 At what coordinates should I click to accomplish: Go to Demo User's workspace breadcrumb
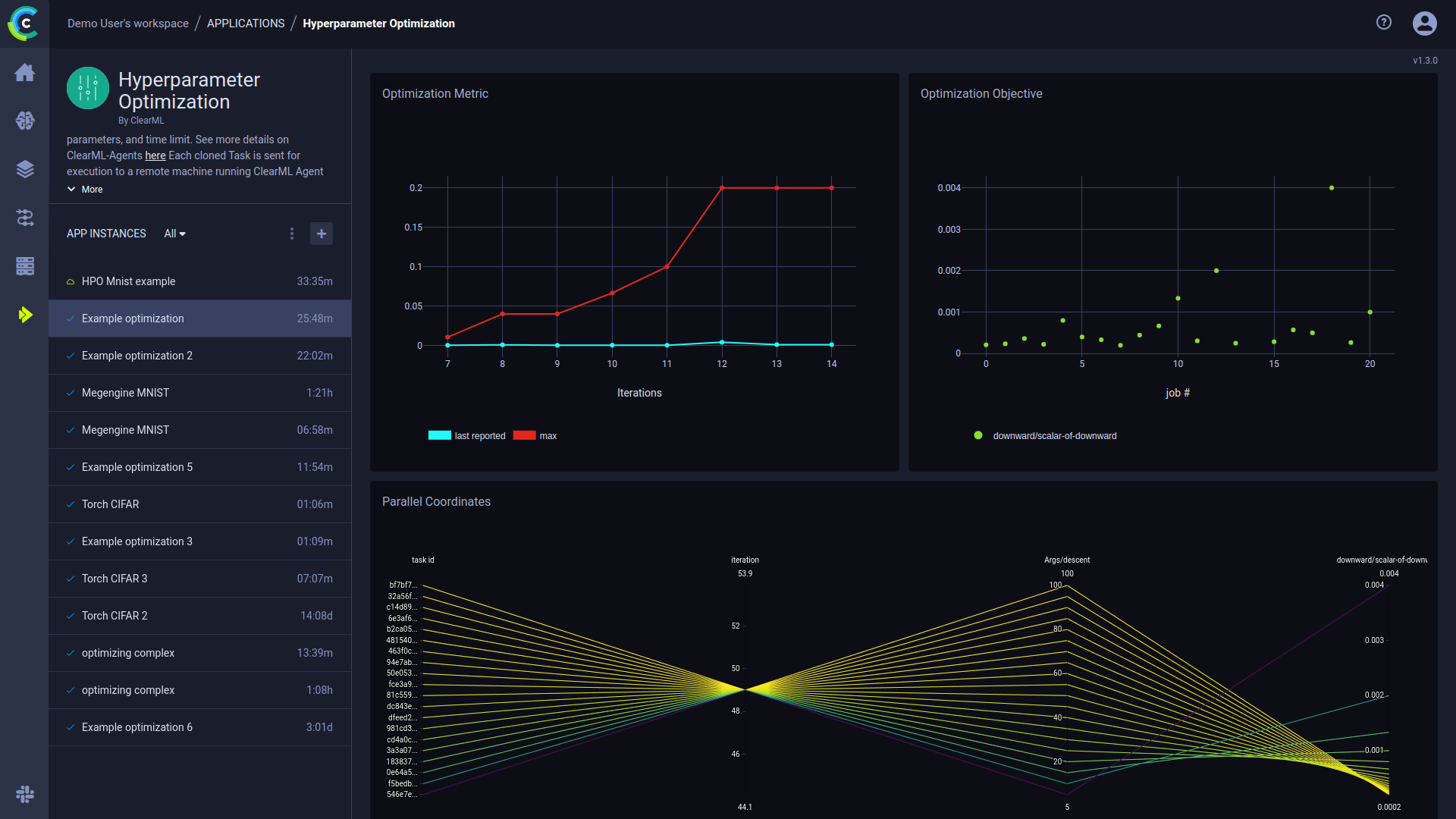coord(127,24)
